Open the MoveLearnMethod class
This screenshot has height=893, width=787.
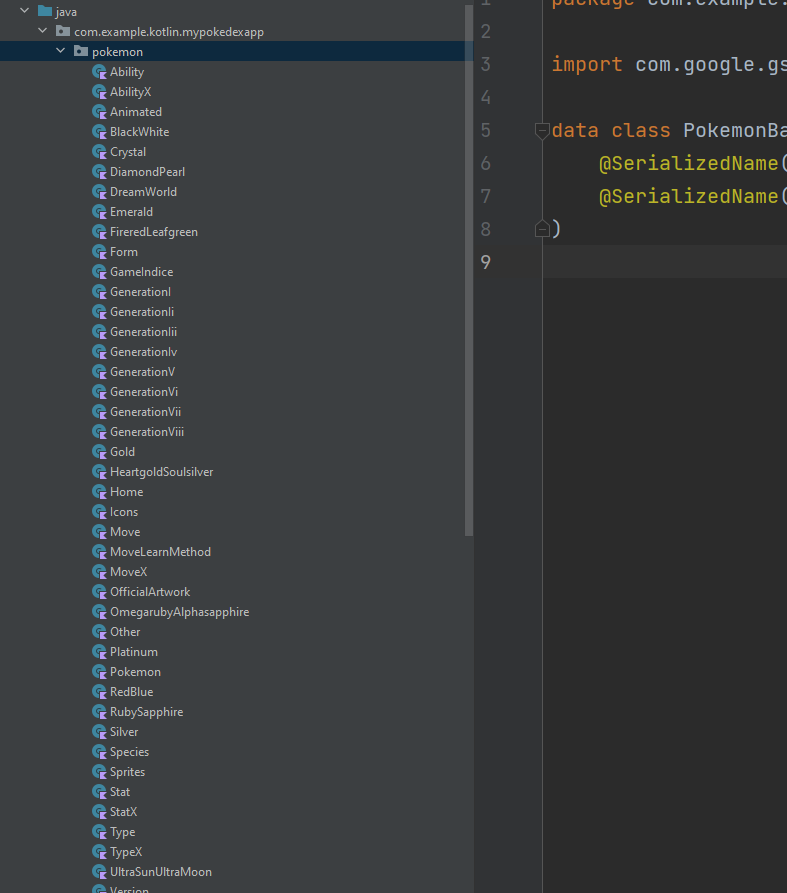tap(160, 552)
